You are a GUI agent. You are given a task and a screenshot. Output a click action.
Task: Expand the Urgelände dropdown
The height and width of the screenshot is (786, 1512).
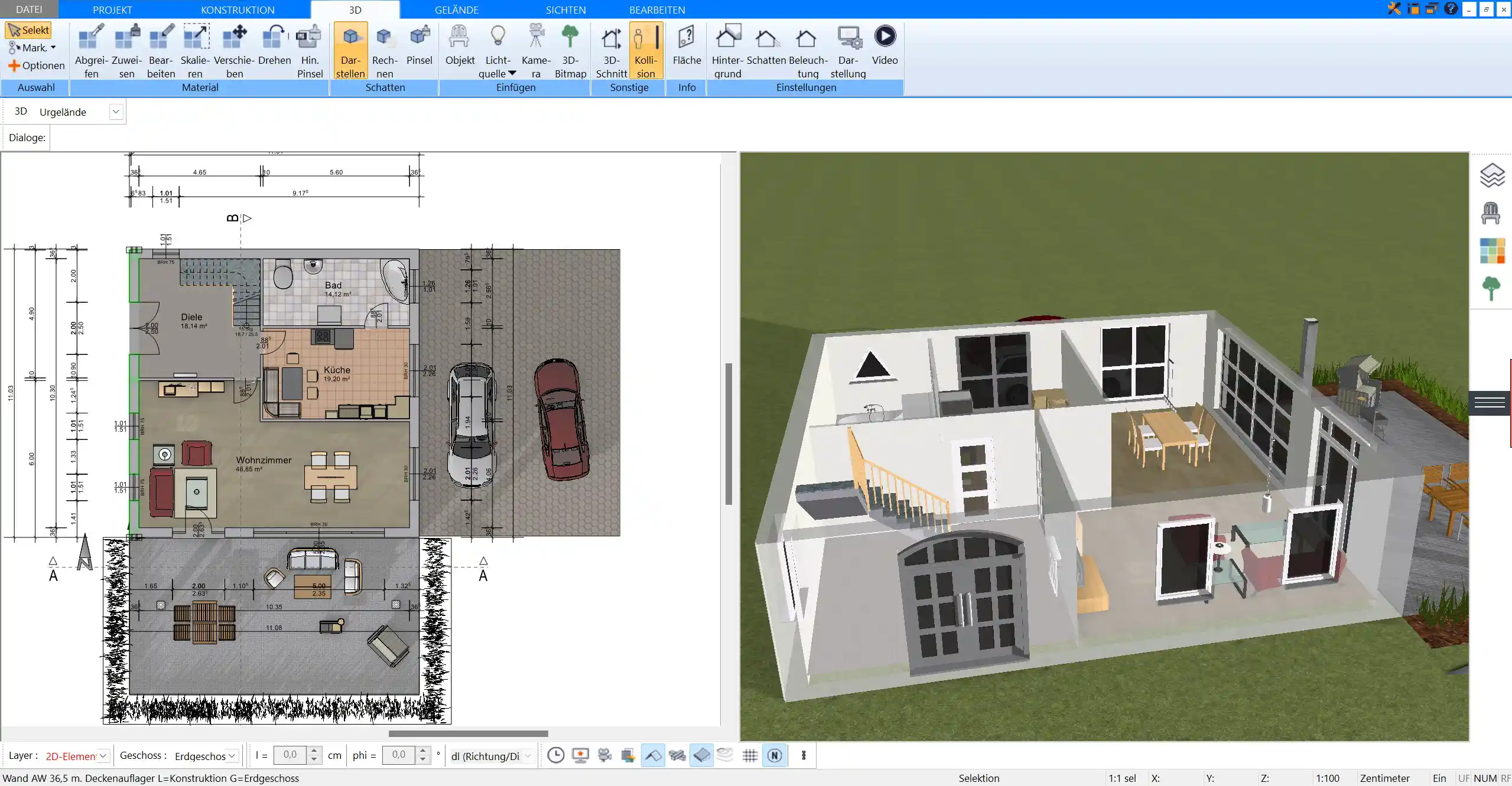click(x=116, y=112)
